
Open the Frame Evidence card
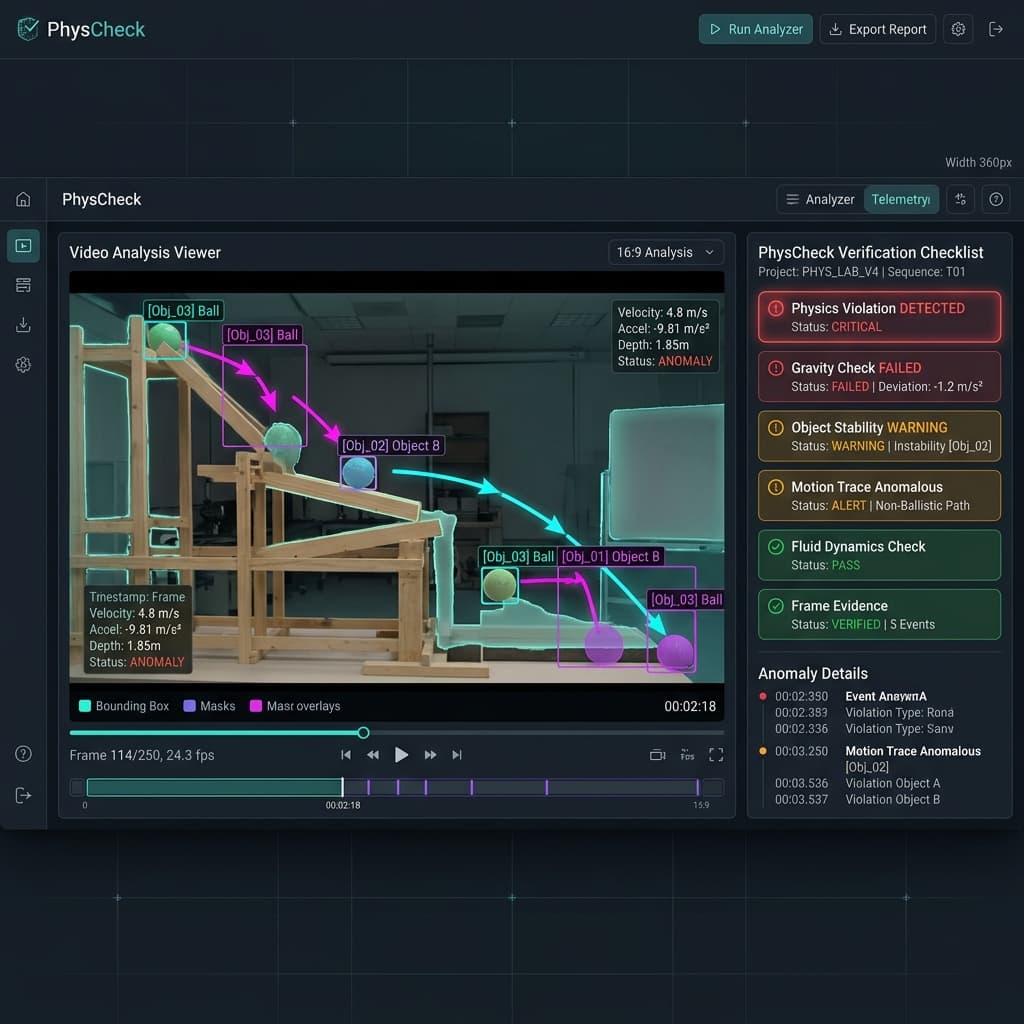(x=879, y=615)
